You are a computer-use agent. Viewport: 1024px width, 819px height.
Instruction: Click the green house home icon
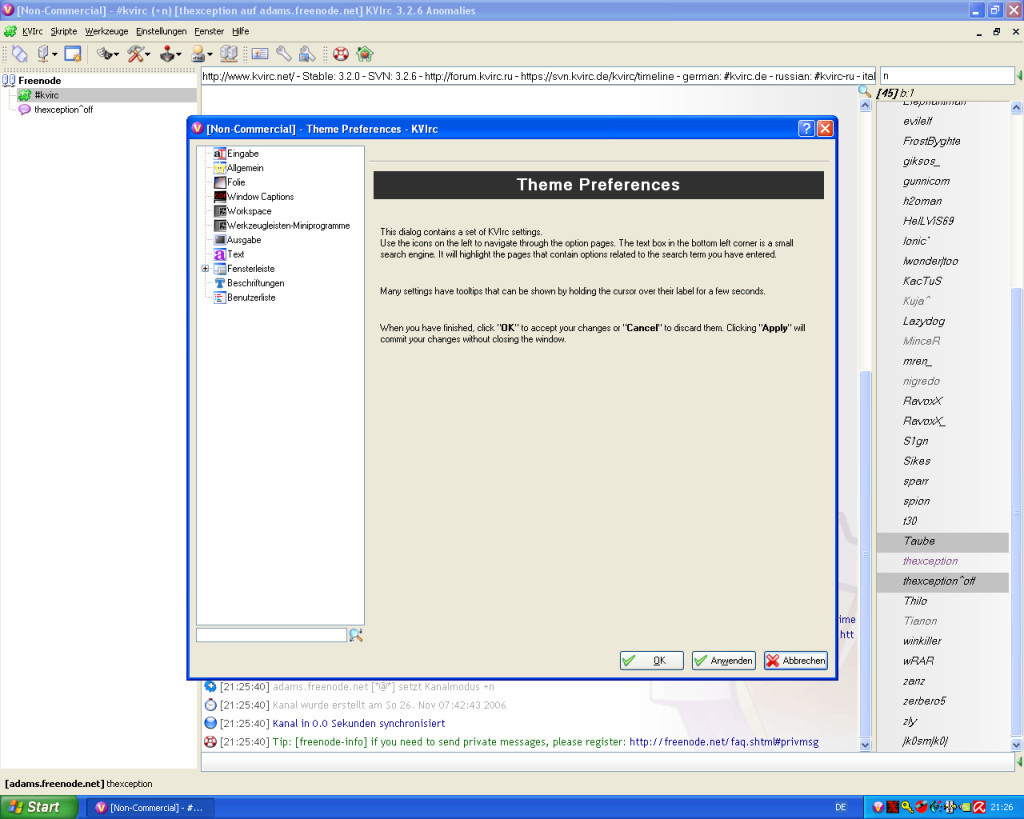(x=364, y=54)
